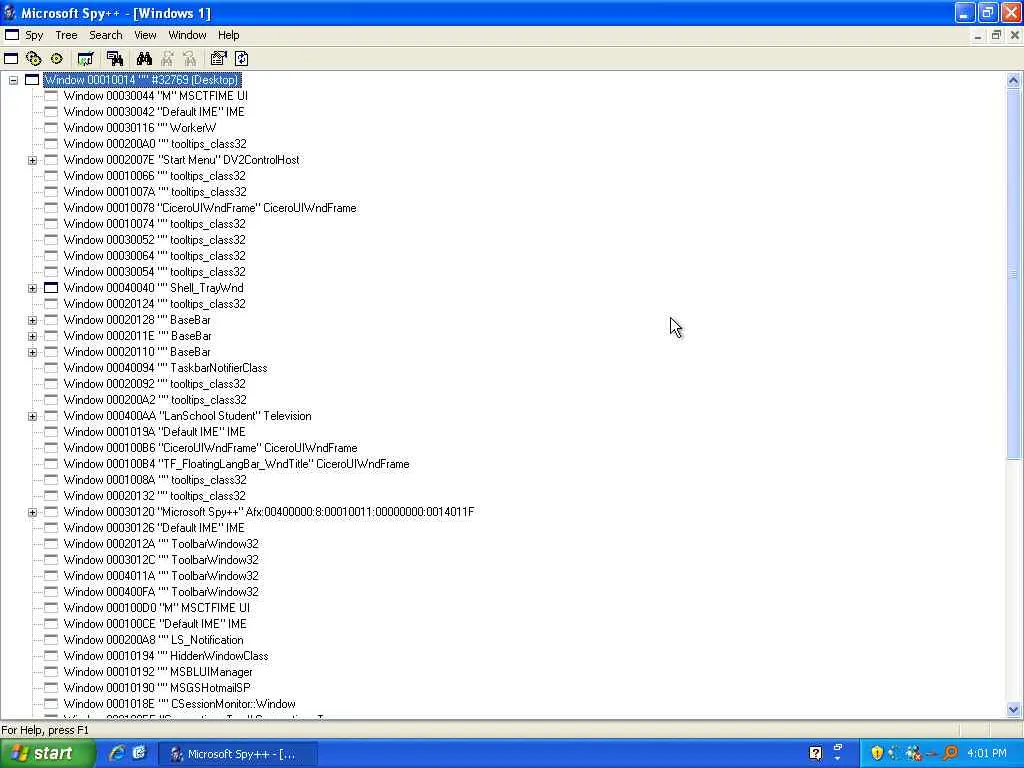Click the Find Previous toolbar icon
Image resolution: width=1024 pixels, height=768 pixels.
click(x=189, y=59)
